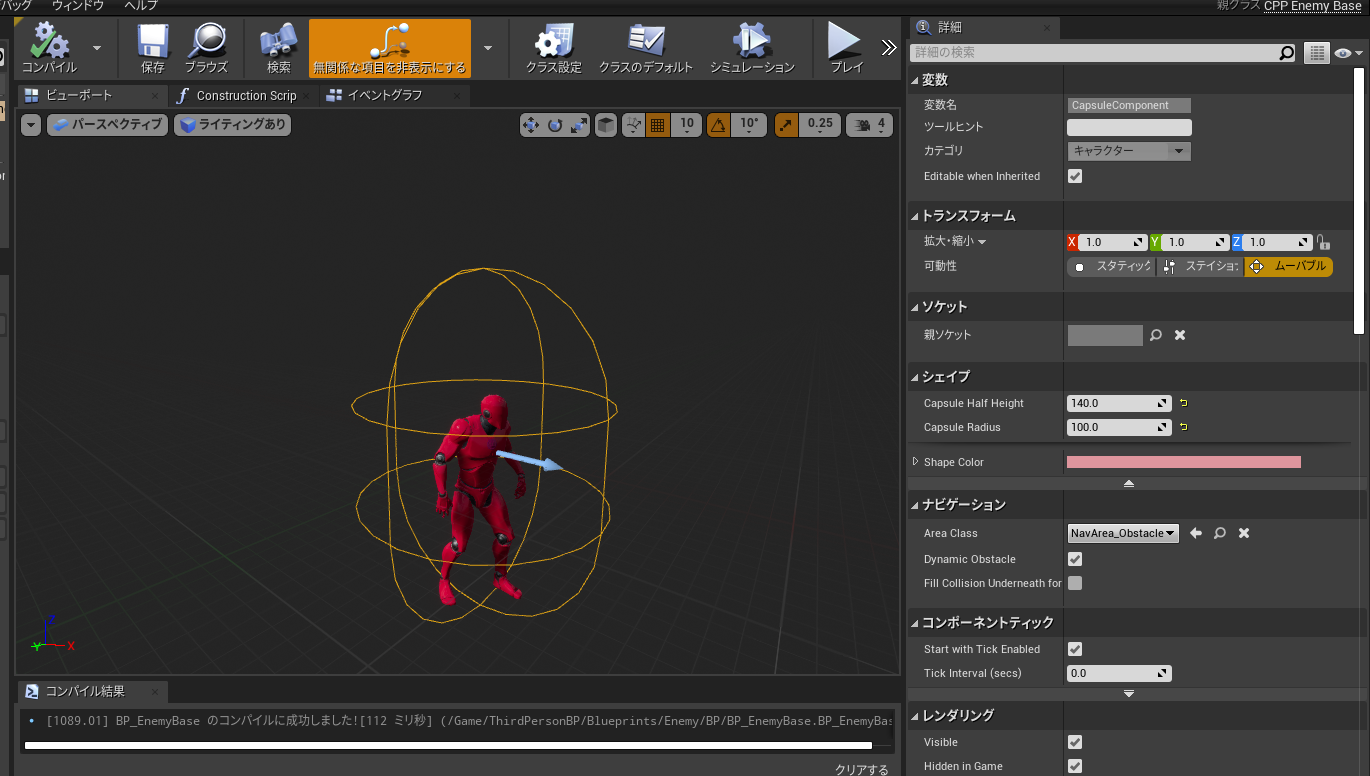1370x776 pixels.
Task: Open Browse (ブラウズ) in content browser
Action: coord(206,42)
